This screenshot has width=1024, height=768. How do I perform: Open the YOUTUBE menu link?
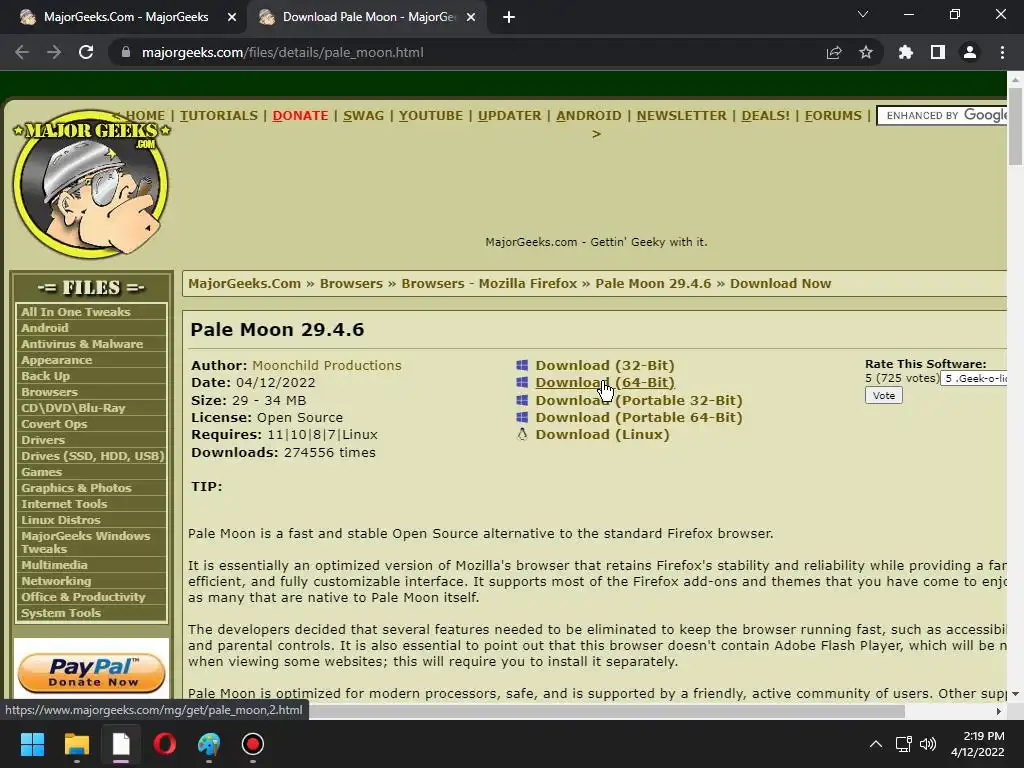coord(431,116)
